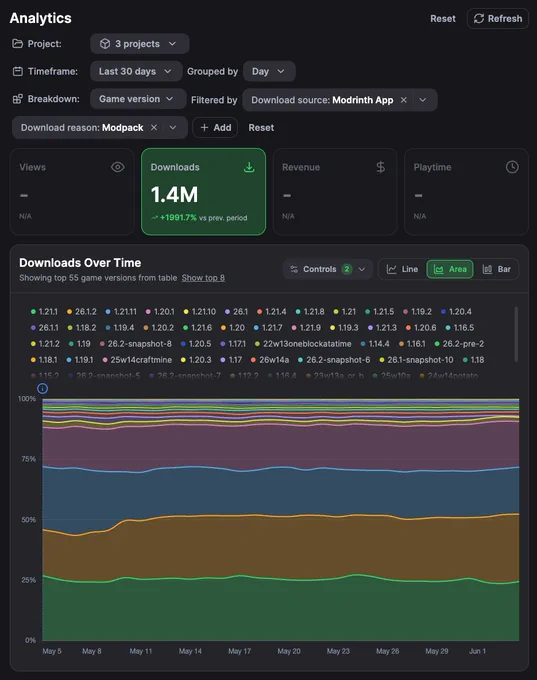The height and width of the screenshot is (680, 537).
Task: Click the green 1.21.1 legend color dot
Action: (x=33, y=312)
